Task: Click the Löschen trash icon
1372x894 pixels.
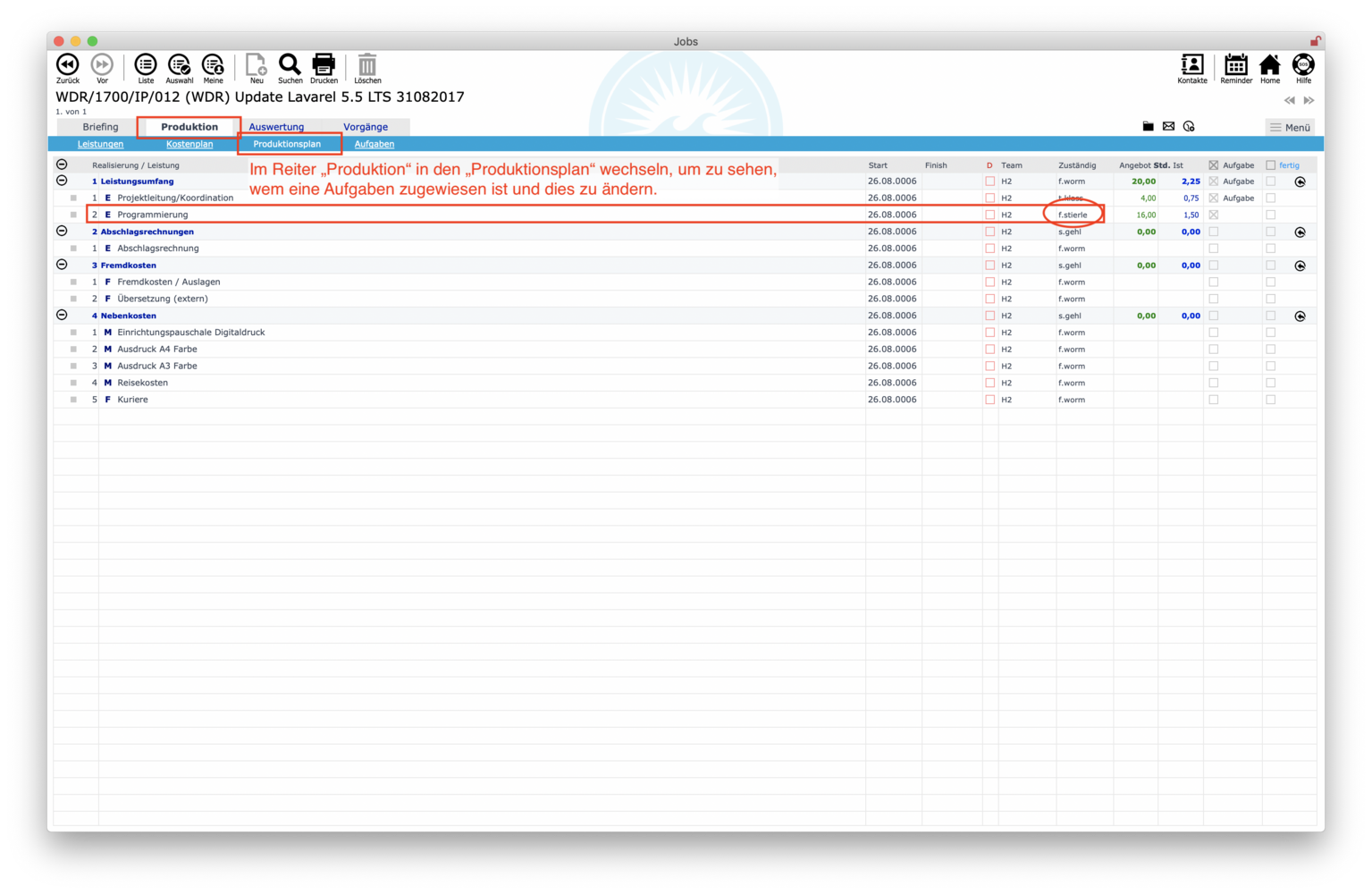Action: pyautogui.click(x=367, y=65)
